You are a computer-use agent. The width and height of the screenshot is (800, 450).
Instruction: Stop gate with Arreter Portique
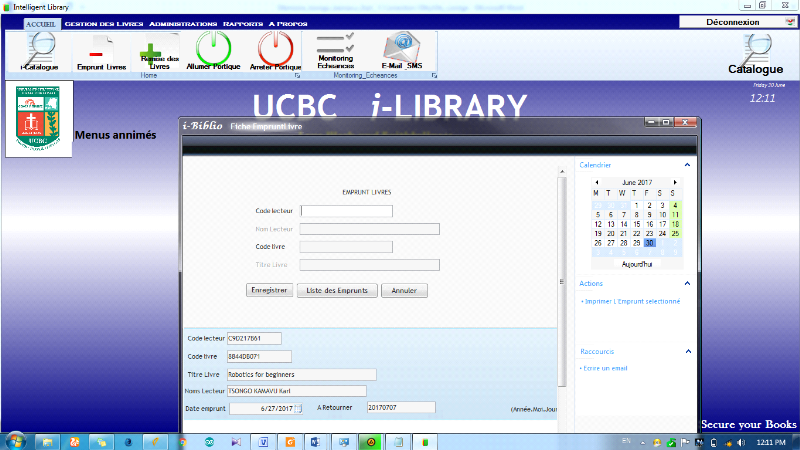[276, 51]
